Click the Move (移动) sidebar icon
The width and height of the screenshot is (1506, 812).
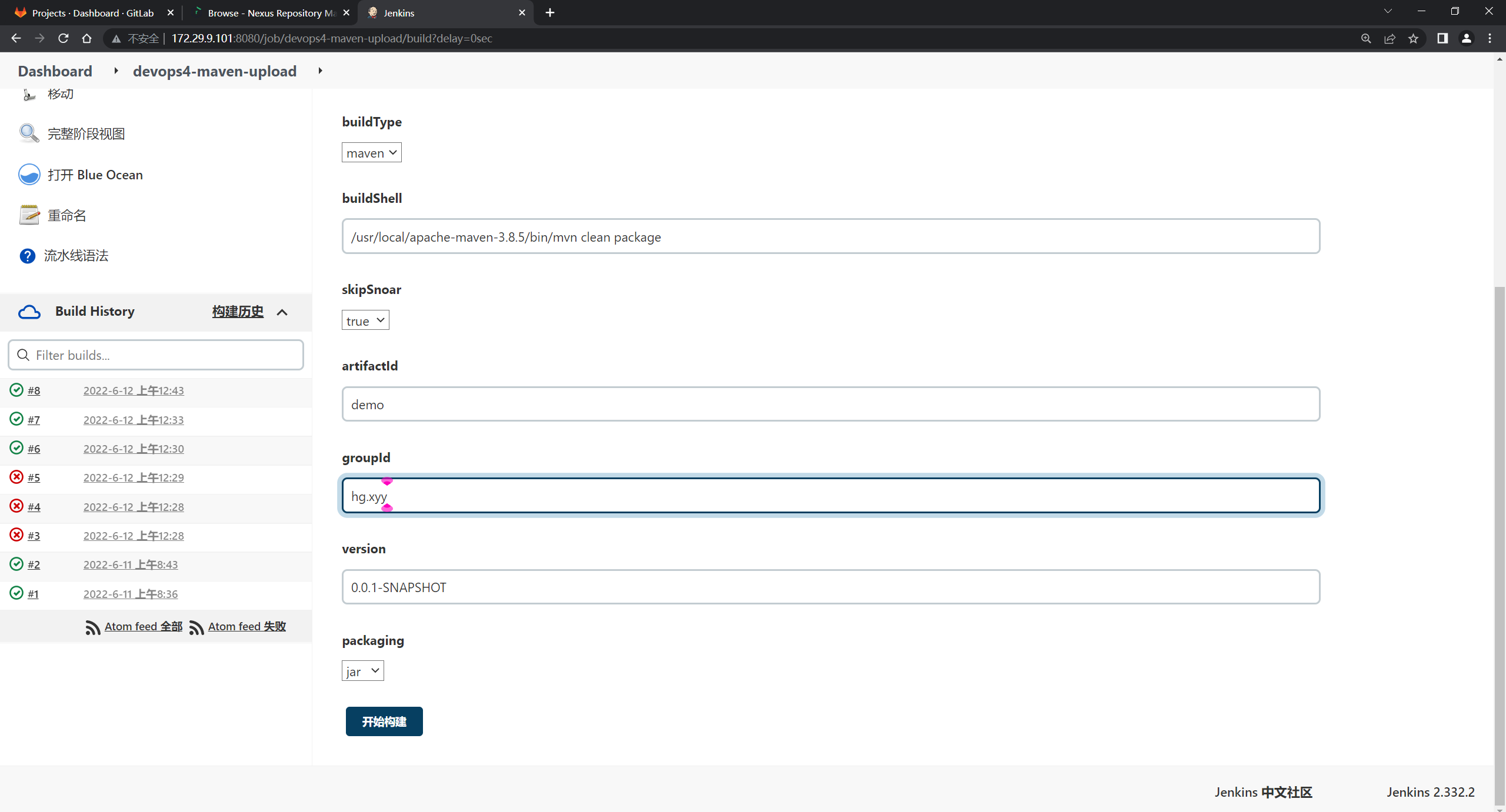(28, 94)
